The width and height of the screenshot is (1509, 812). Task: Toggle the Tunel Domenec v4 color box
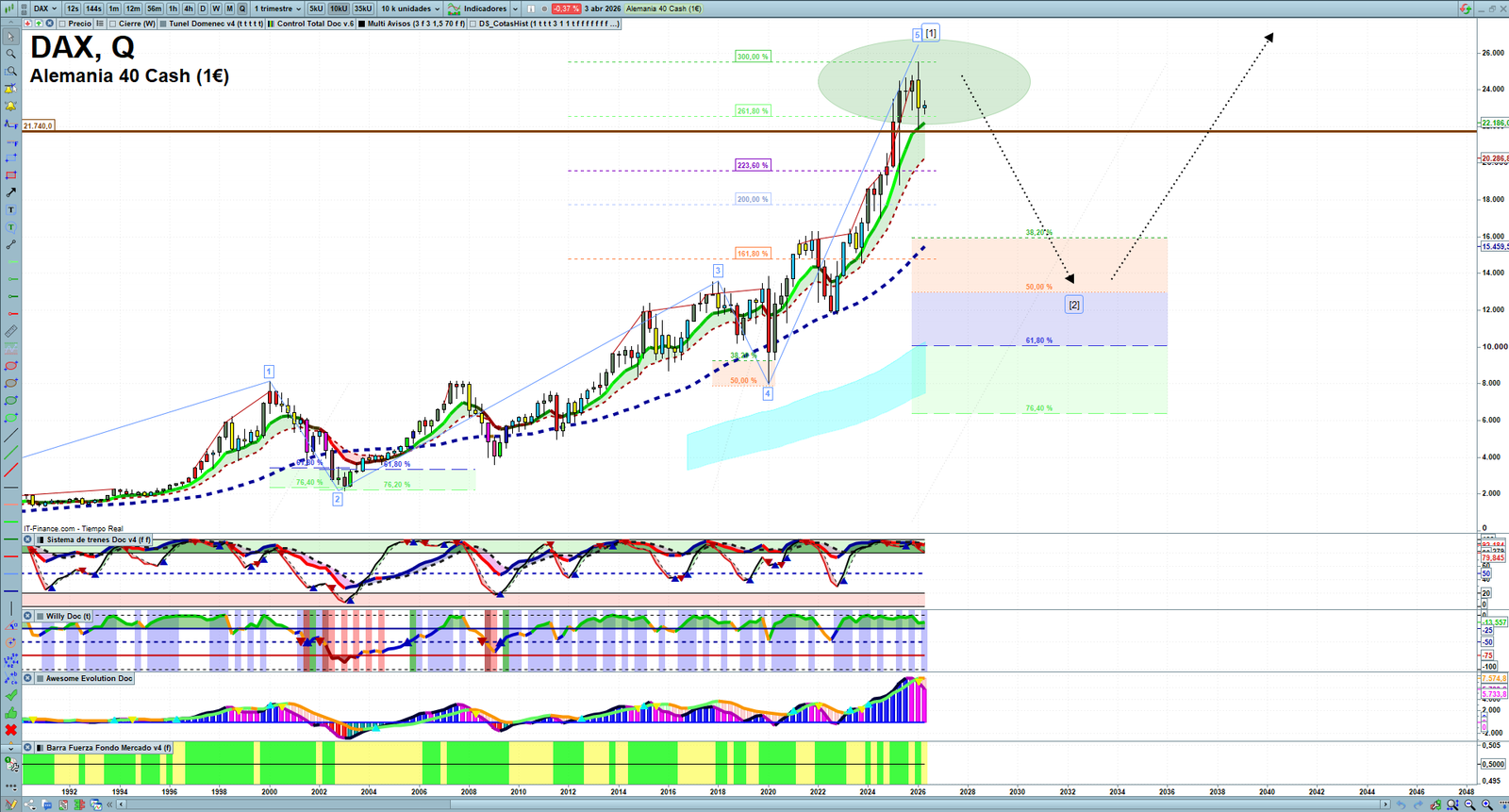(x=163, y=24)
